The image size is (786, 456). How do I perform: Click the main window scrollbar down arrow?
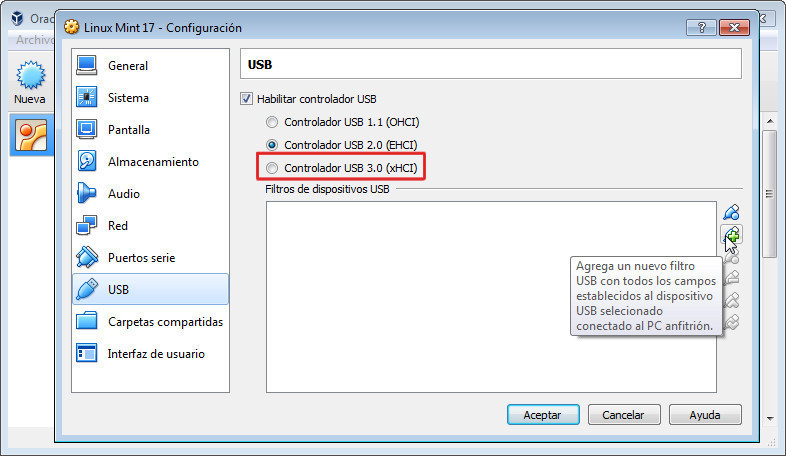(x=770, y=418)
